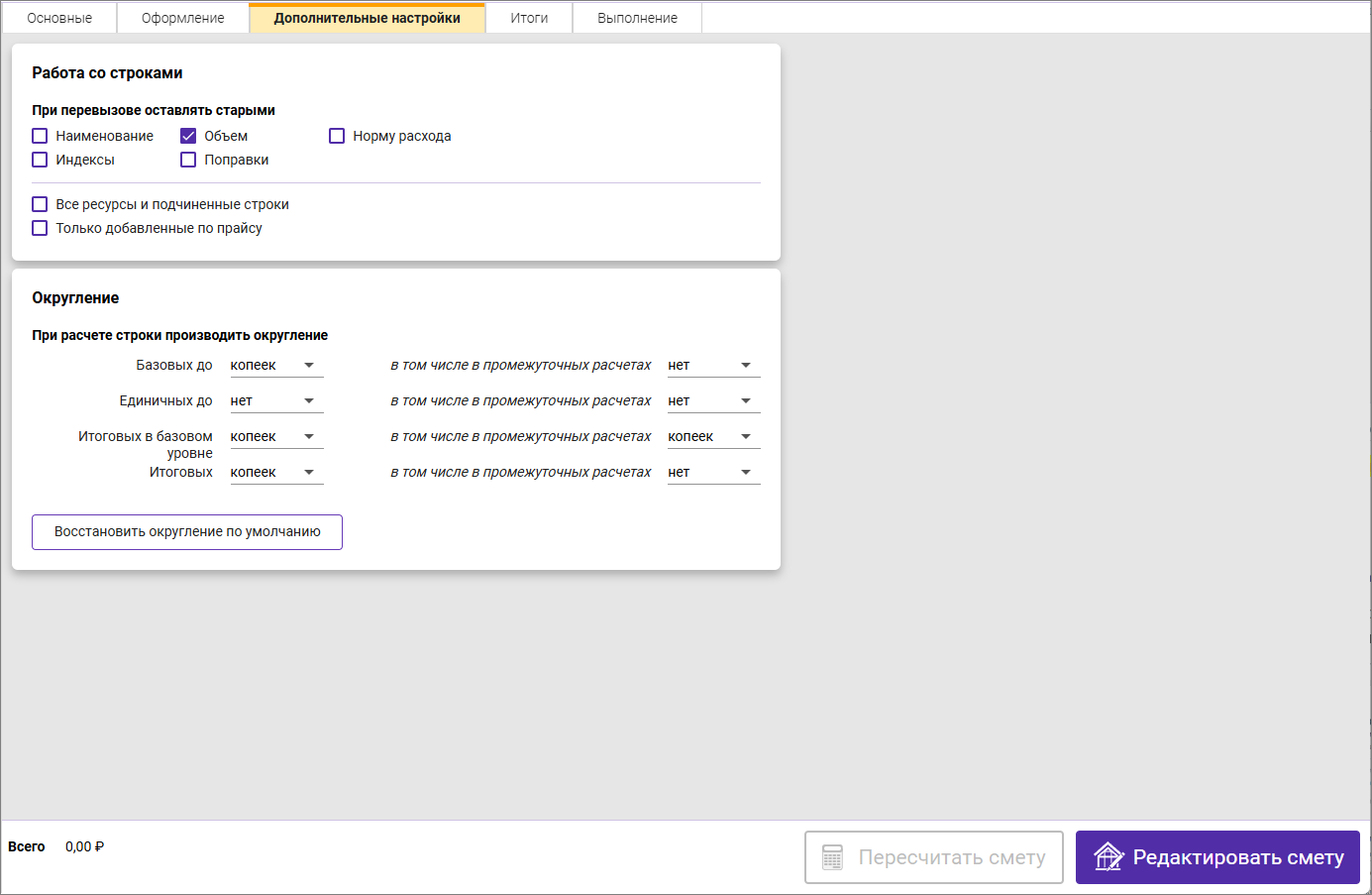The image size is (1372, 895).
Task: Click the calculator icon on Пересчитать смету
Action: tap(832, 857)
